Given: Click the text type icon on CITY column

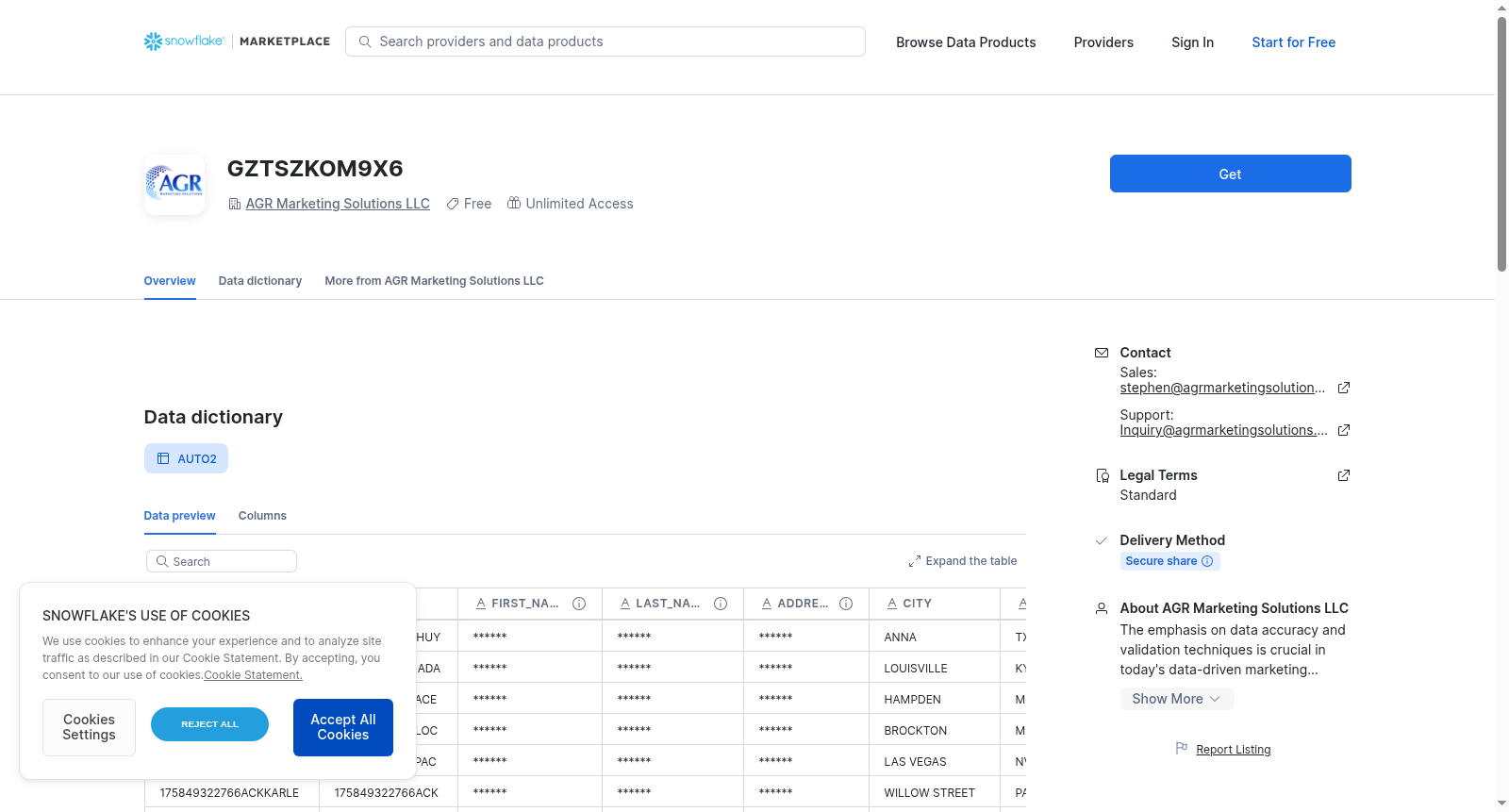Looking at the screenshot, I should point(891,604).
